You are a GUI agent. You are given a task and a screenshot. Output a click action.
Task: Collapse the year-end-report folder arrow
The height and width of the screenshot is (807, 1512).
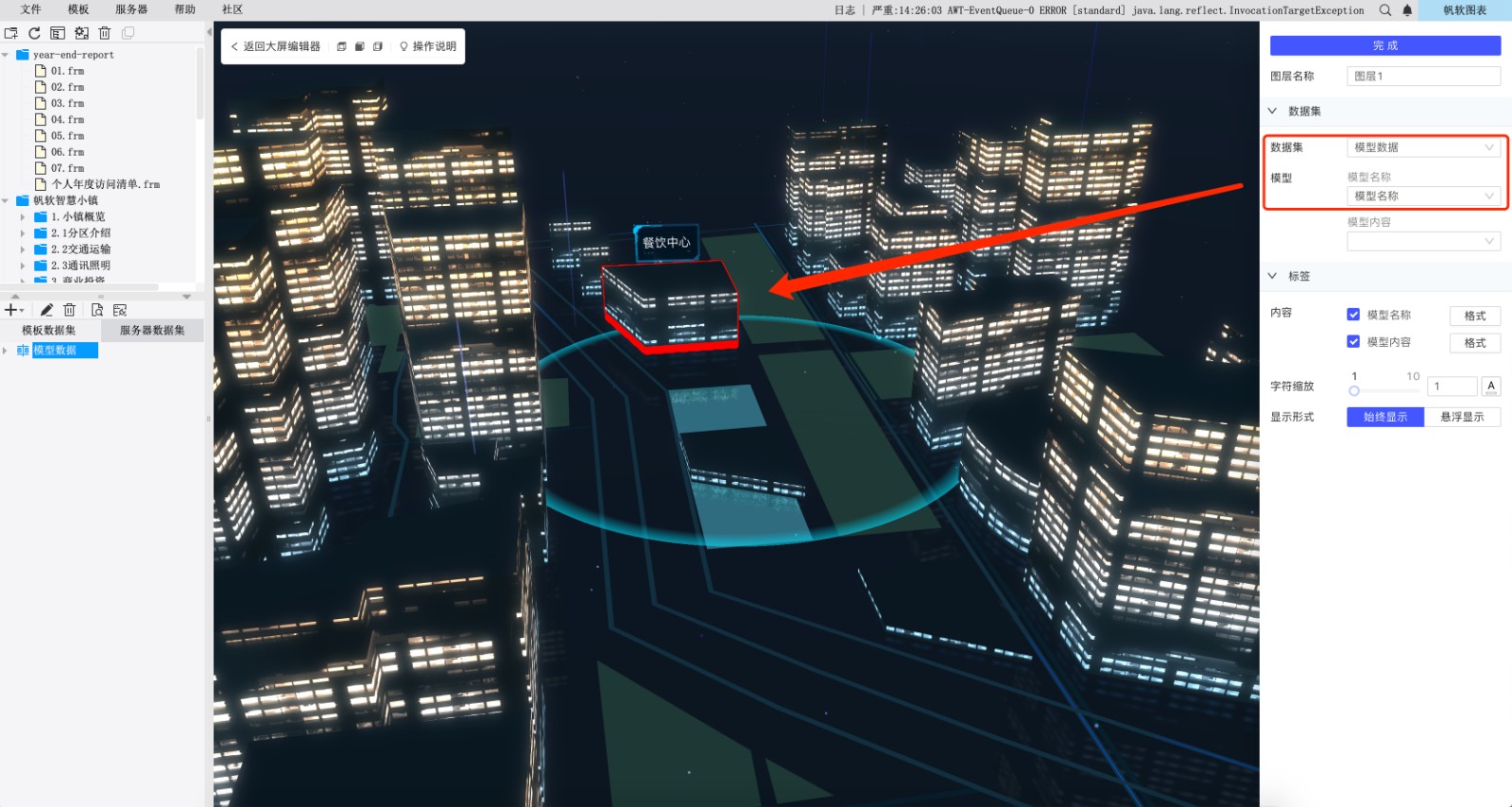click(x=6, y=55)
